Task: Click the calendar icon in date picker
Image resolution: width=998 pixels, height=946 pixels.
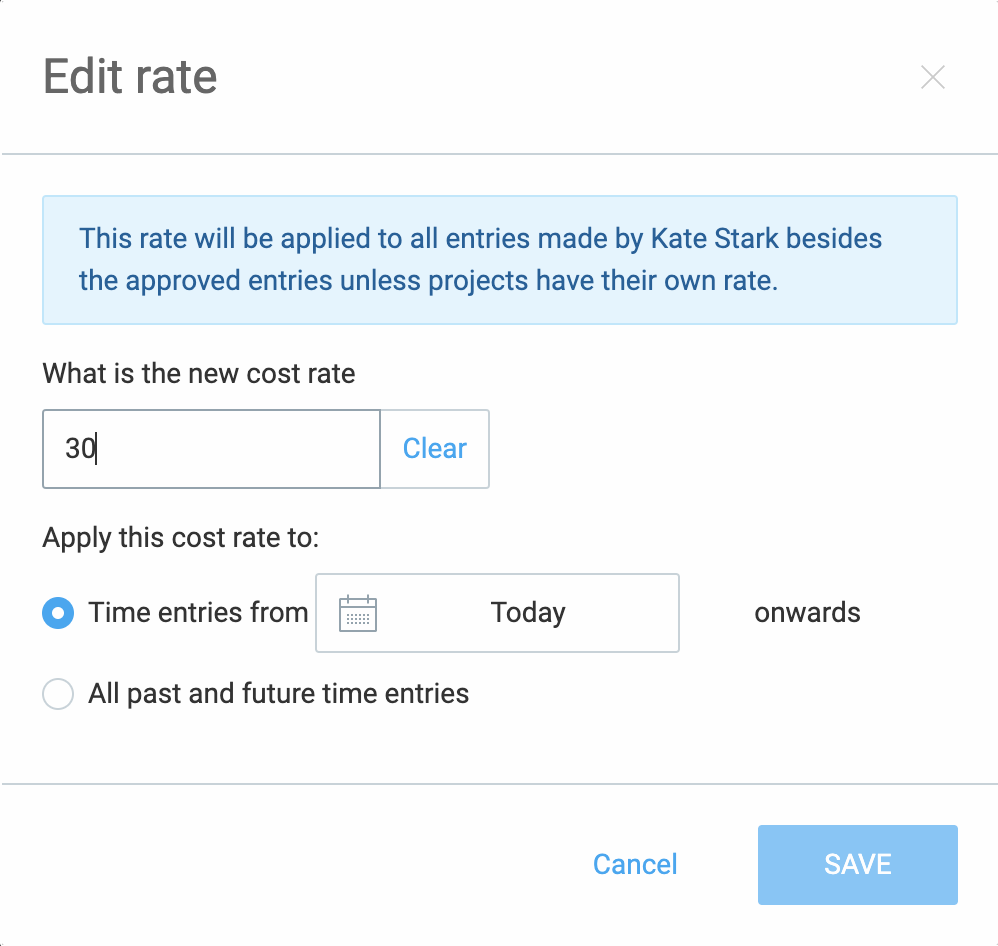Action: (358, 613)
